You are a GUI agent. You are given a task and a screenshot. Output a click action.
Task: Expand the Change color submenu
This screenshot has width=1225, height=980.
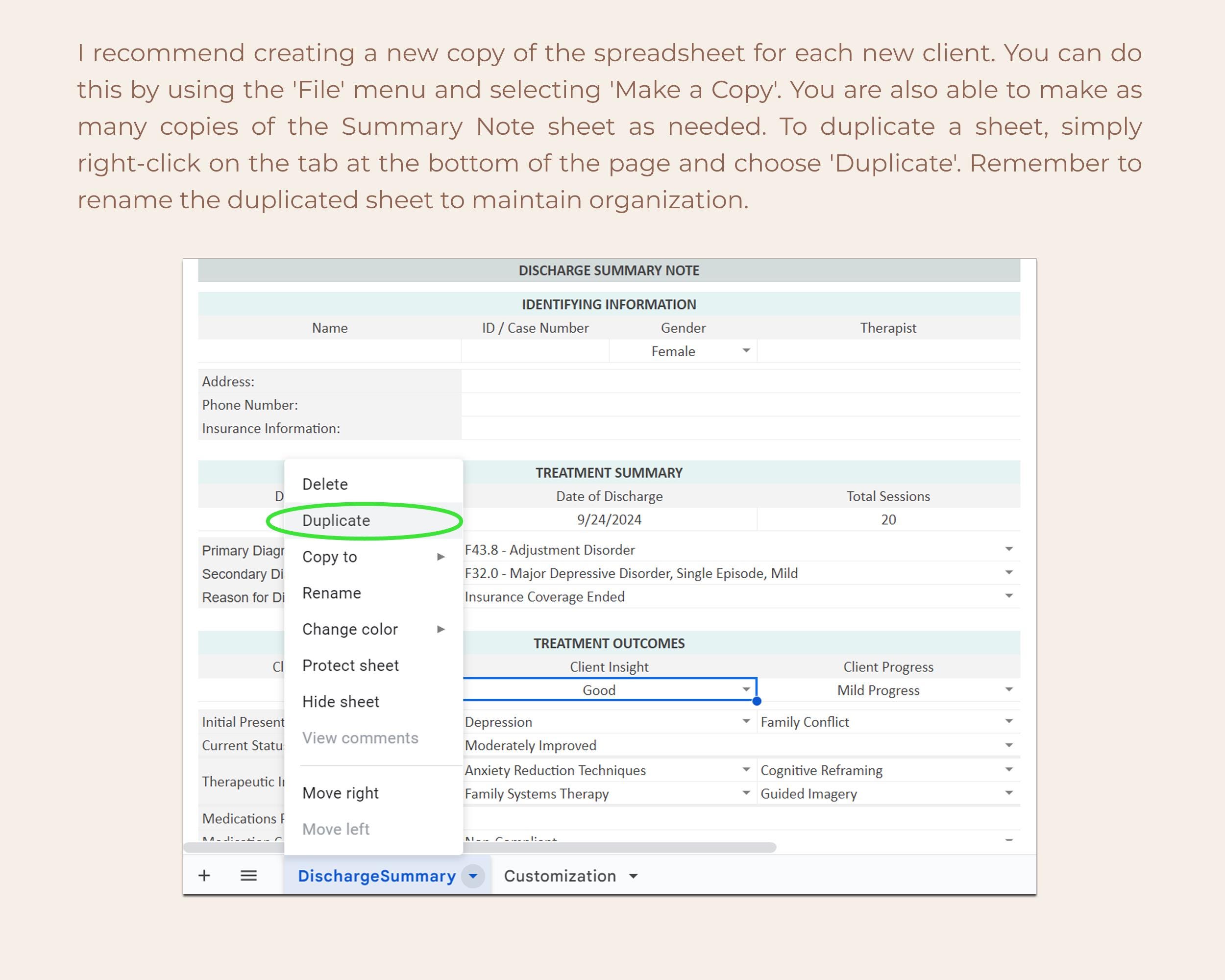[441, 629]
